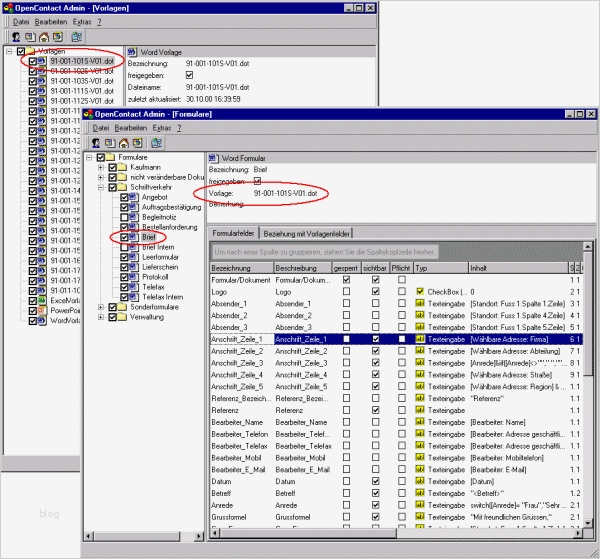
Task: Toggle sichtbar checkbox in Betreff row
Action: click(x=376, y=493)
